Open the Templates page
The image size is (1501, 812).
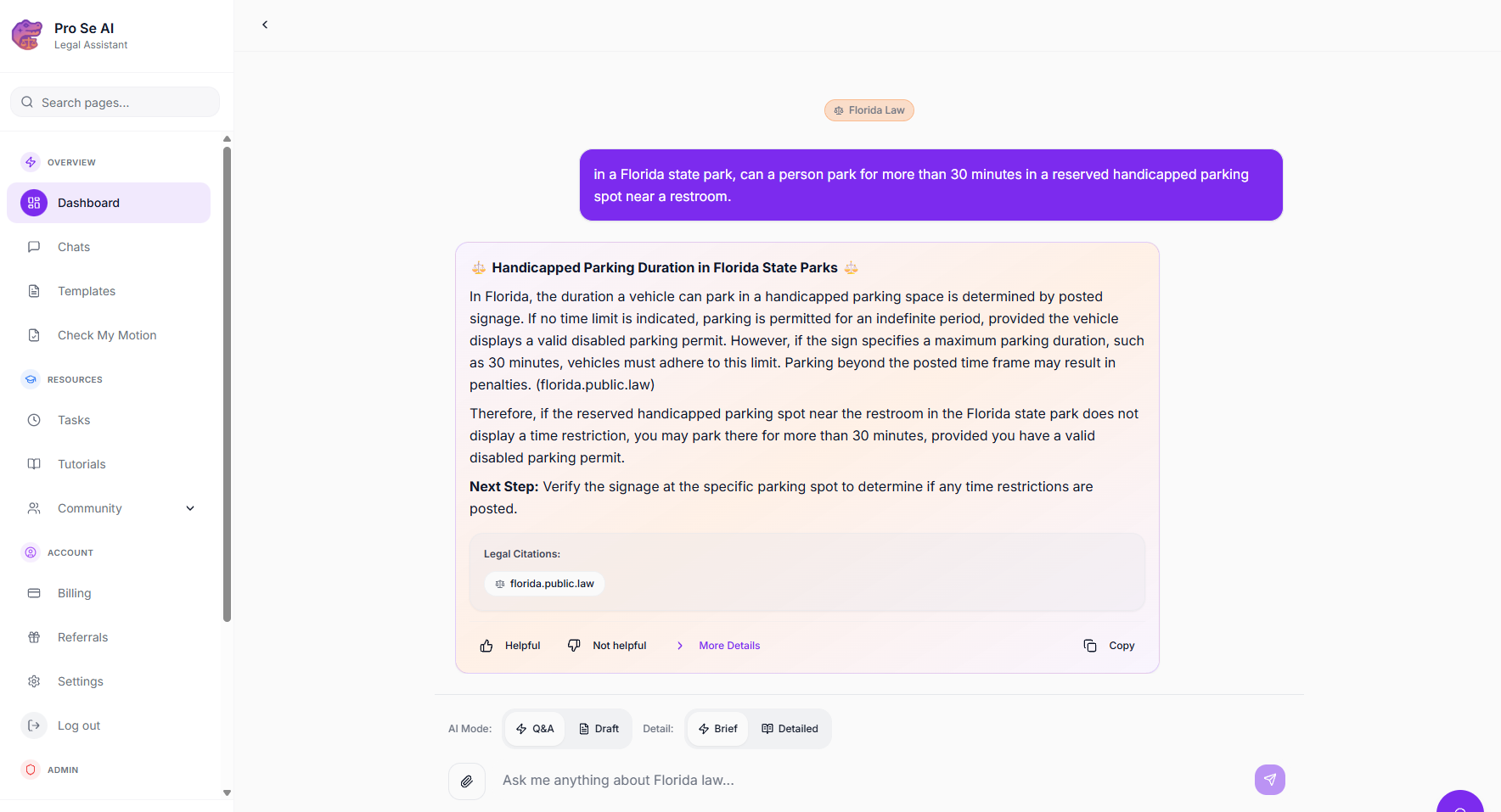point(86,291)
